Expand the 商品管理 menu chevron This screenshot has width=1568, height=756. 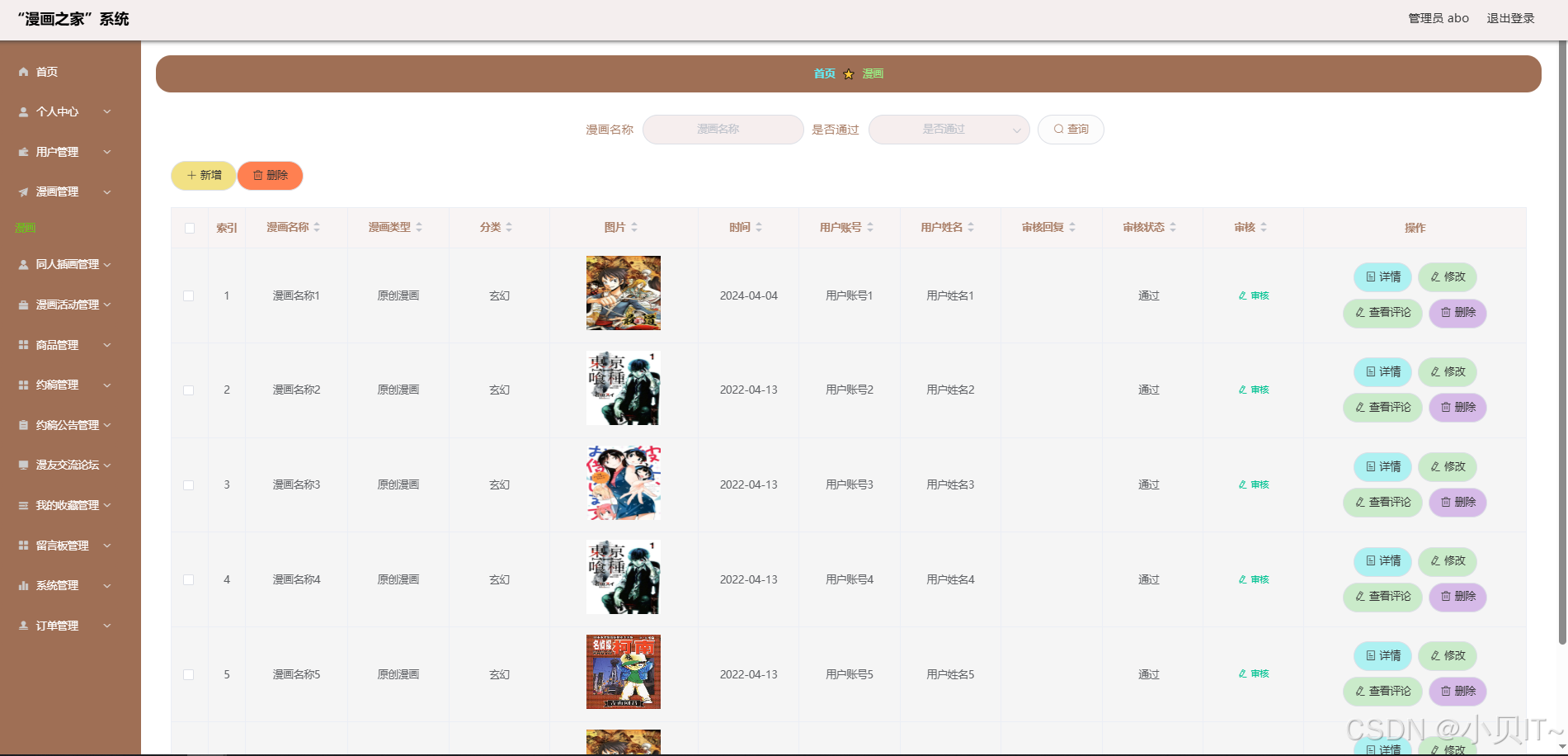107,345
